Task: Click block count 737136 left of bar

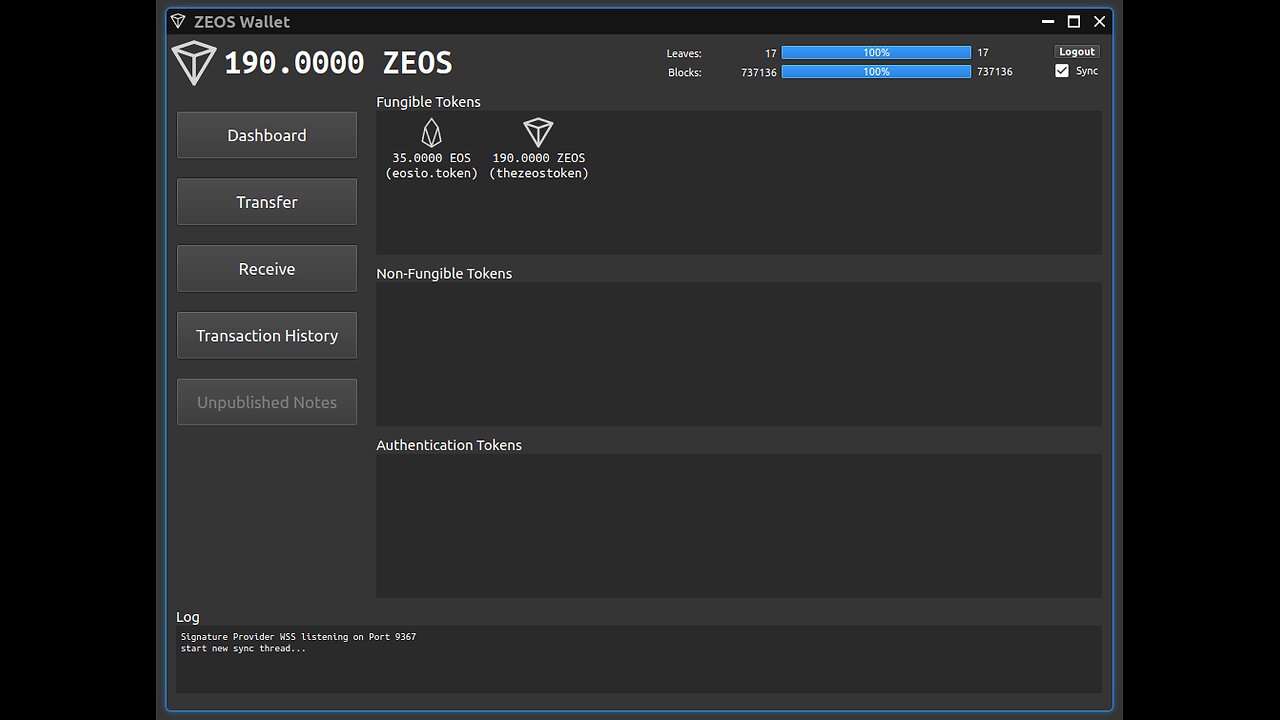Action: pyautogui.click(x=759, y=73)
